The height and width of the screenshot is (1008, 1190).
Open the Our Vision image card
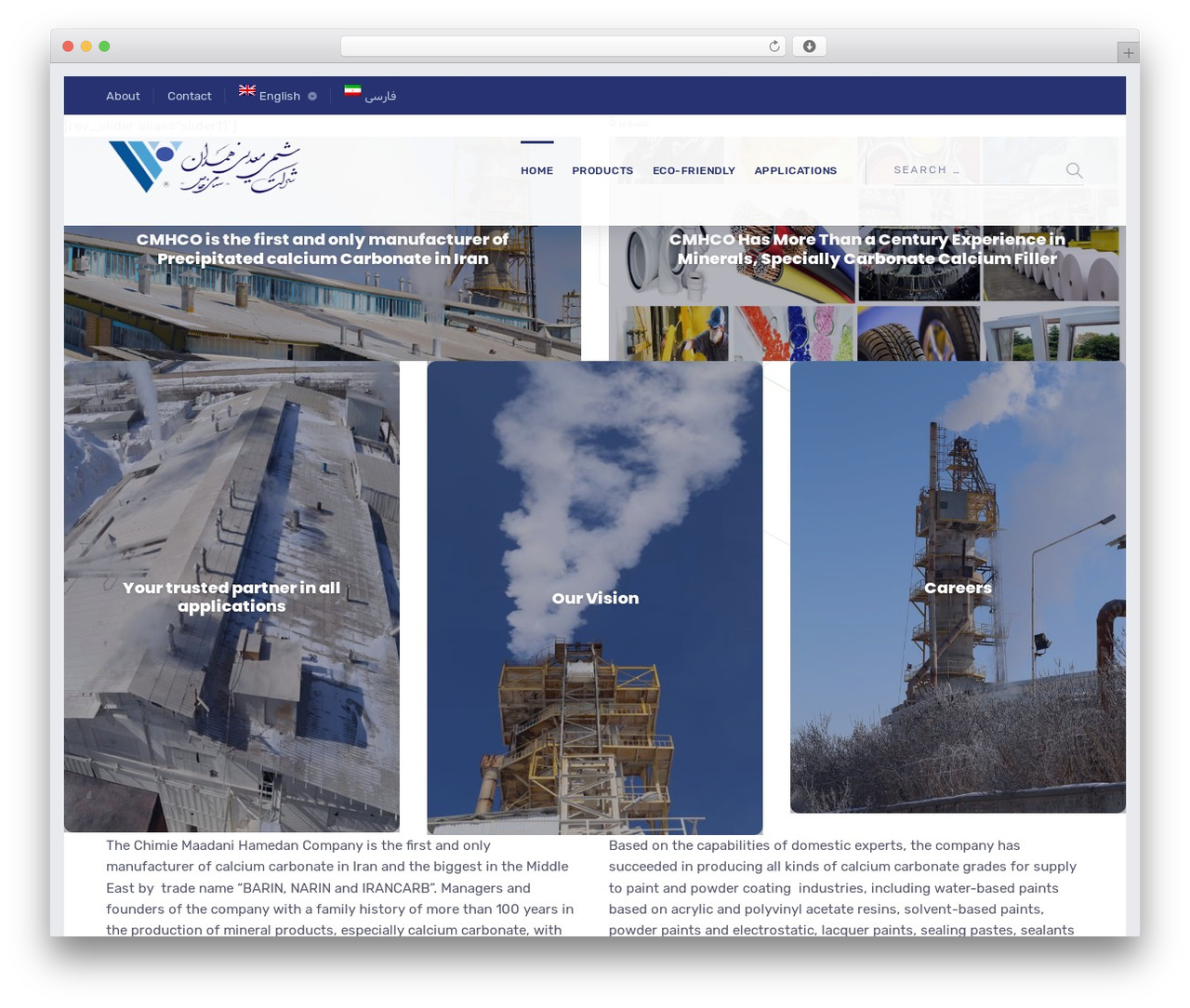(595, 598)
